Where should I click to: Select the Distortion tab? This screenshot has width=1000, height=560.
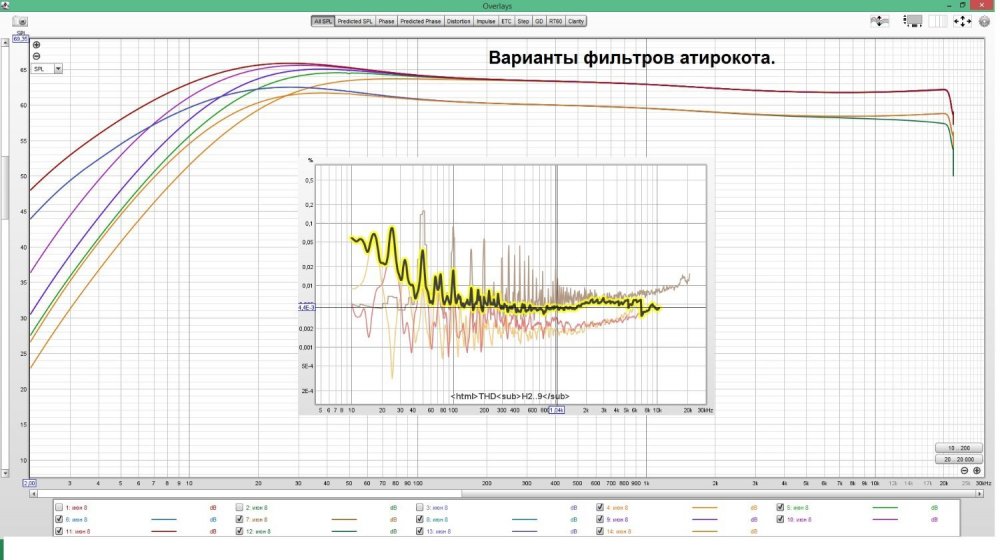pos(459,21)
